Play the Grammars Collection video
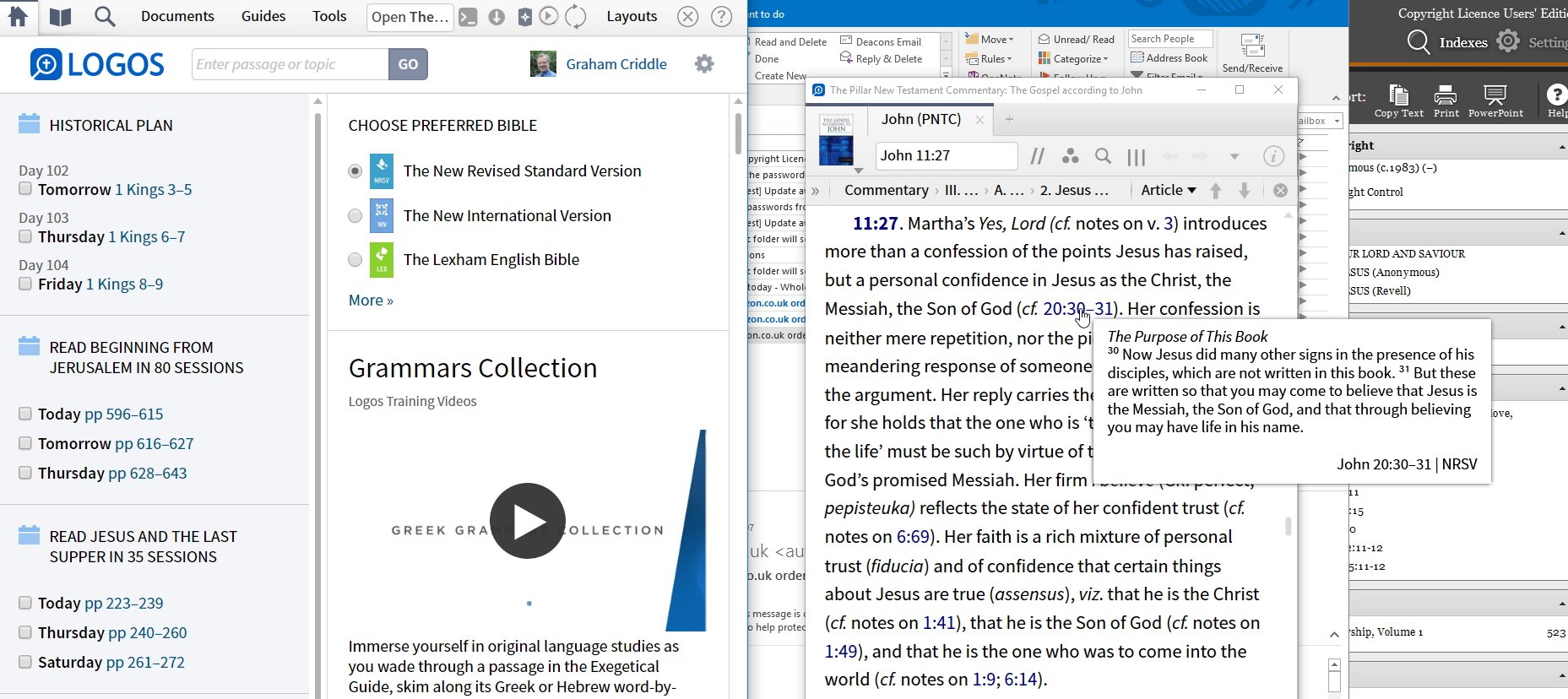Screen dimensions: 1568x699 tap(528, 521)
